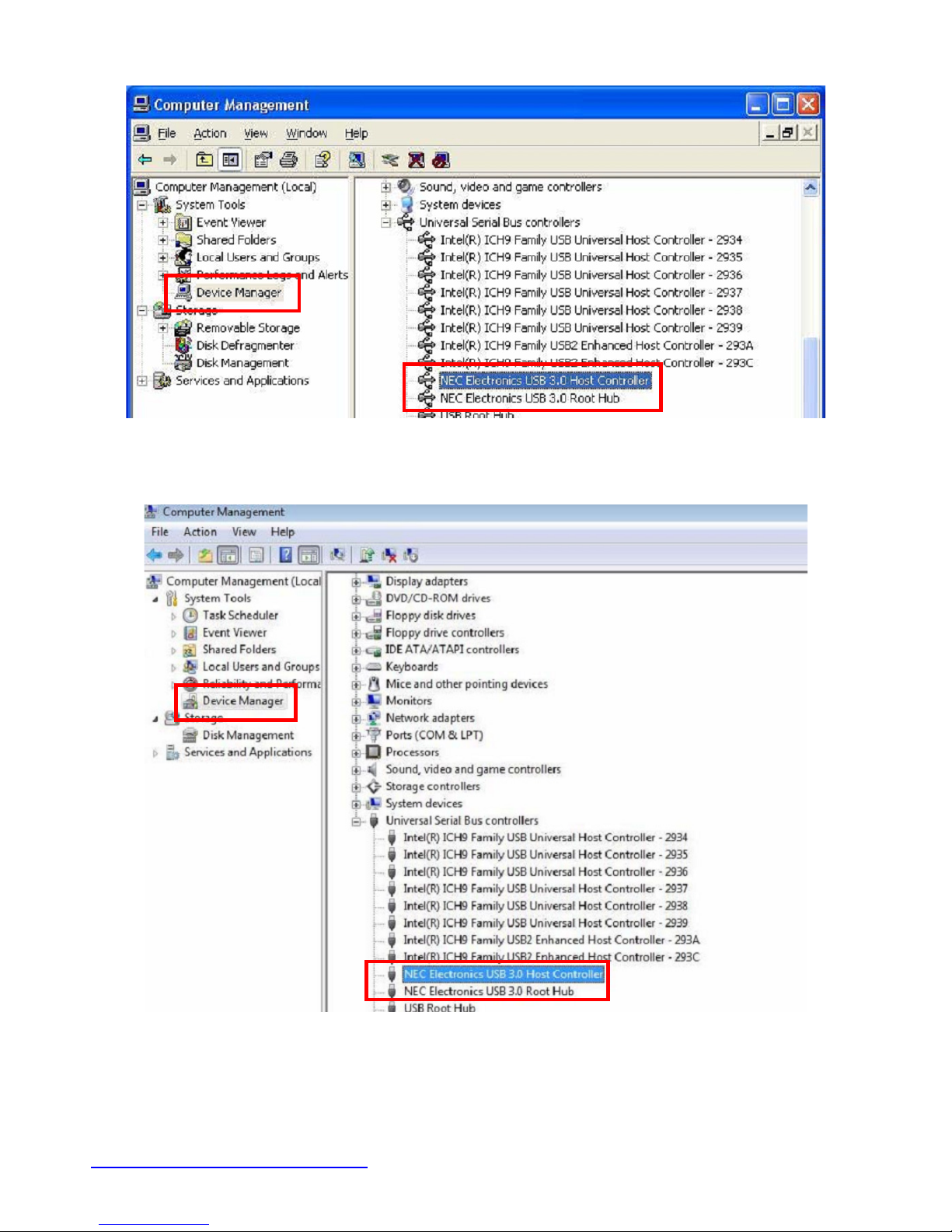Open Action menu in lower window
Image resolution: width=952 pixels, height=1232 pixels.
[201, 532]
